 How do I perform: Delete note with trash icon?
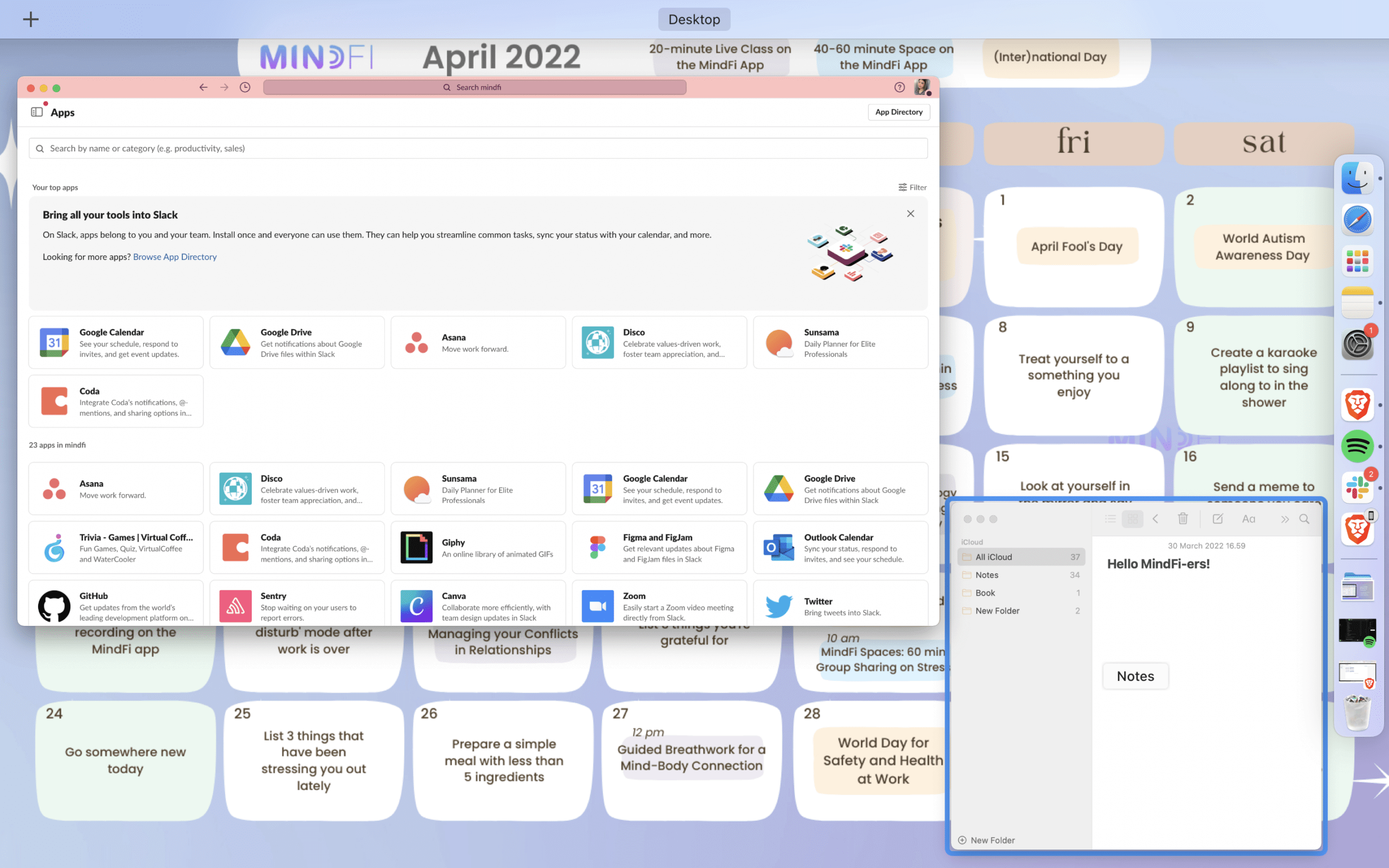1183,519
